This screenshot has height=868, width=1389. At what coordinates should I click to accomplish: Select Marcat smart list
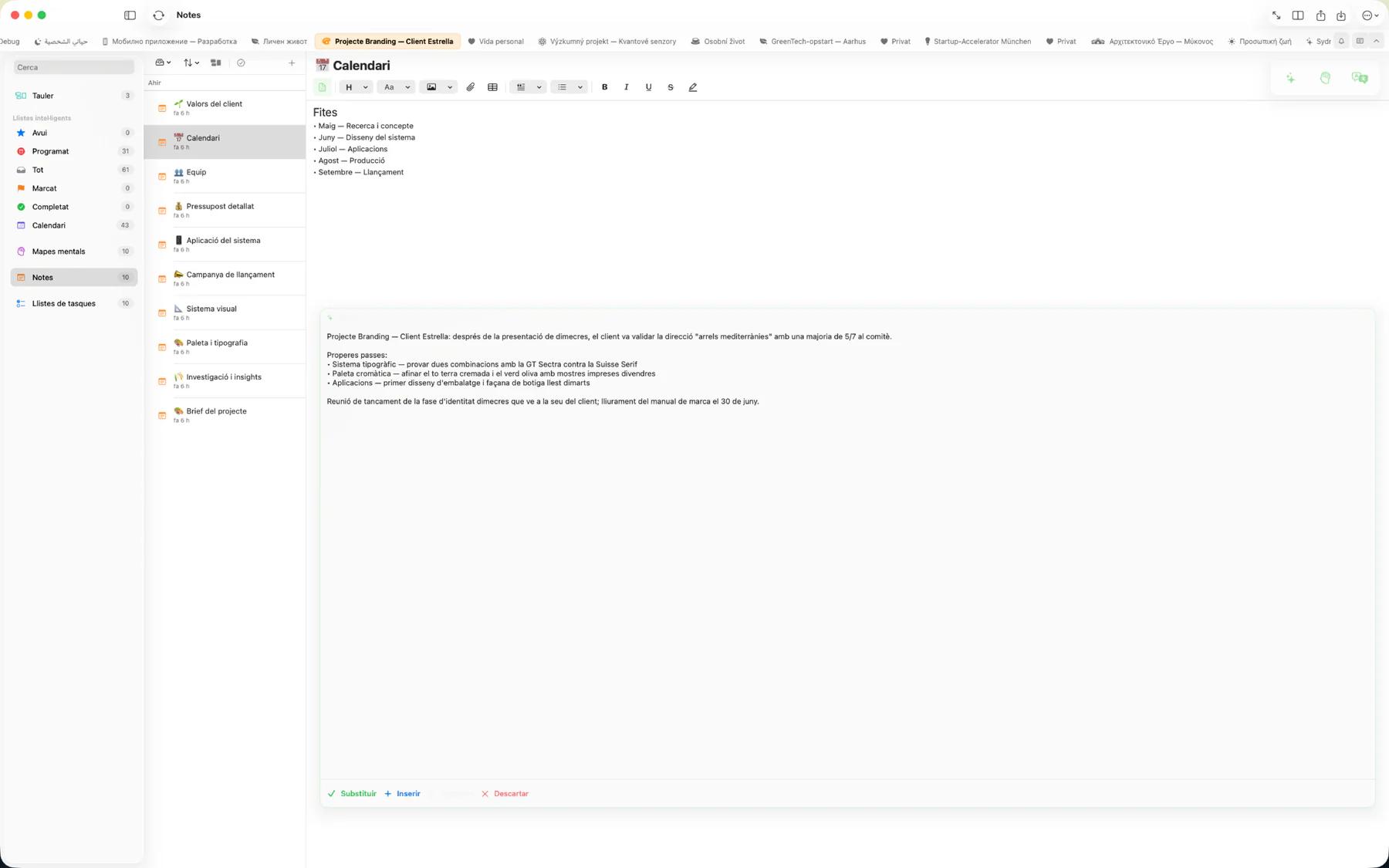[x=74, y=188]
